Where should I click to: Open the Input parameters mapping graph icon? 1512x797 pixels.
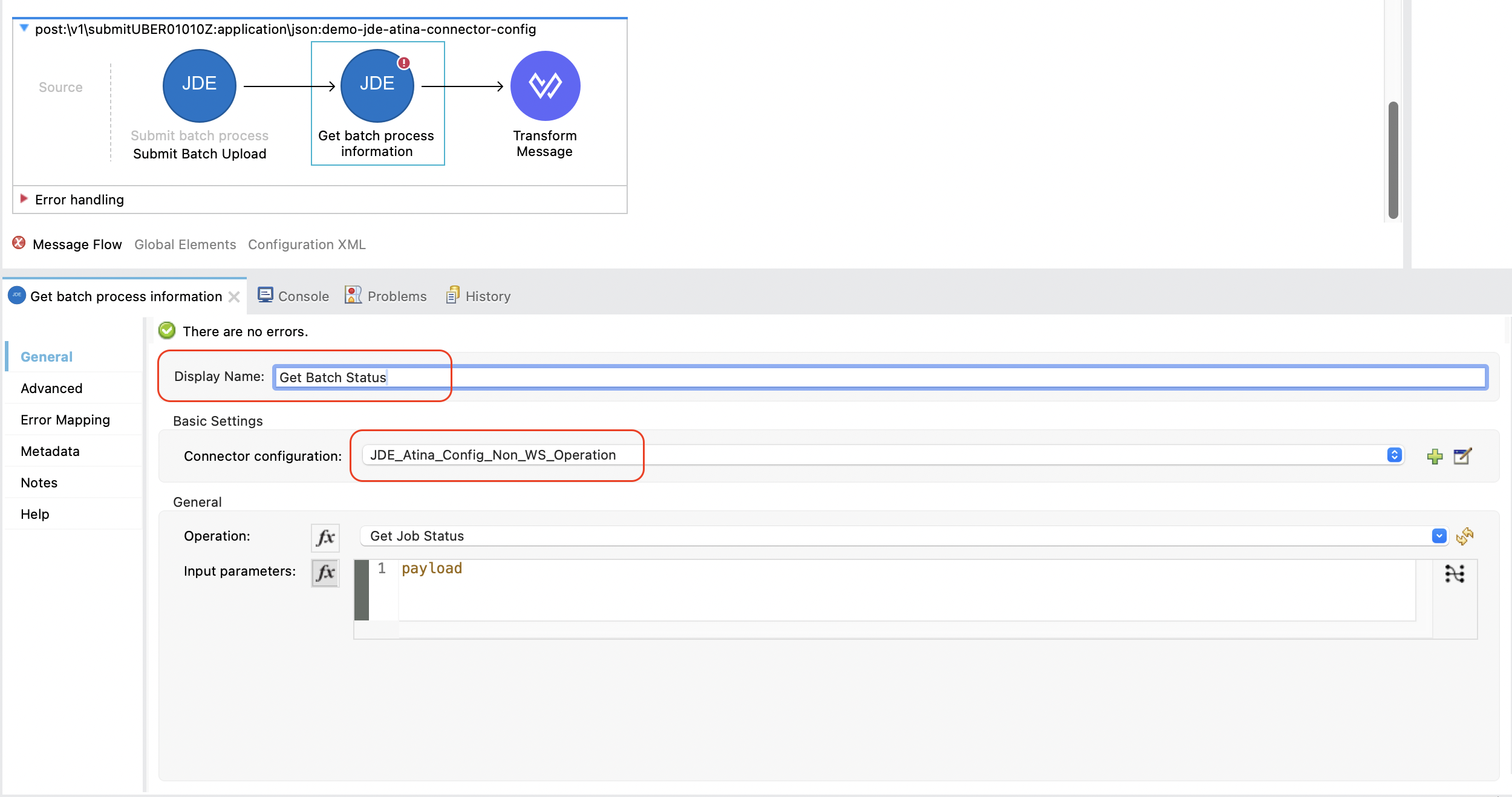[1455, 573]
